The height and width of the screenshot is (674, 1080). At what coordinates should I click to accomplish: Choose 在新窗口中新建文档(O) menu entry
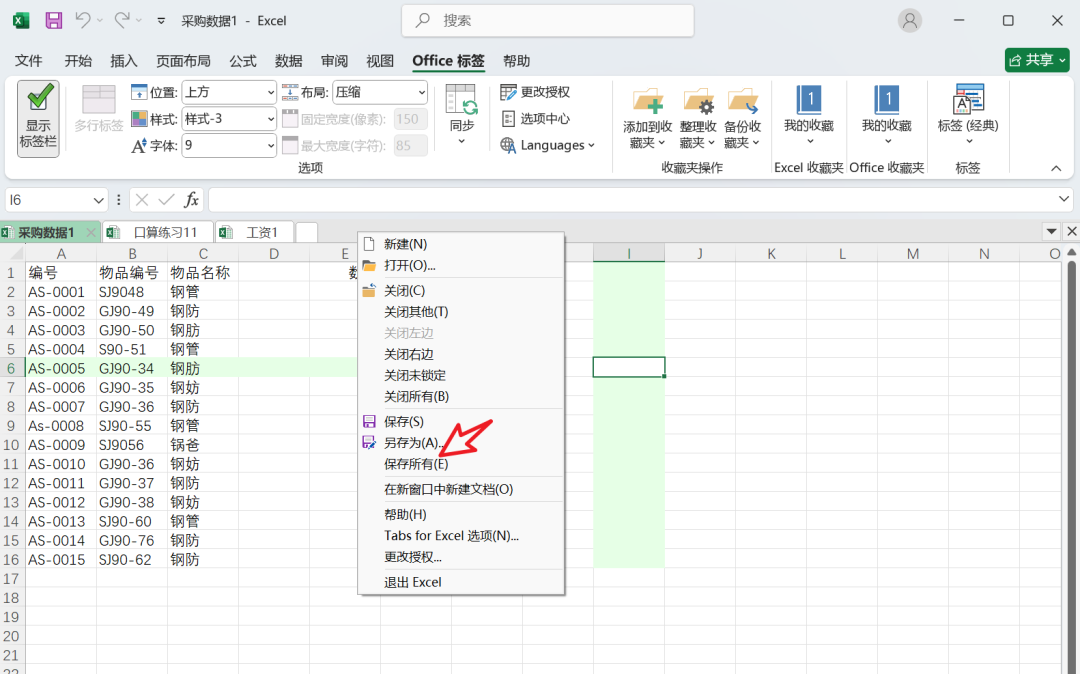461,489
